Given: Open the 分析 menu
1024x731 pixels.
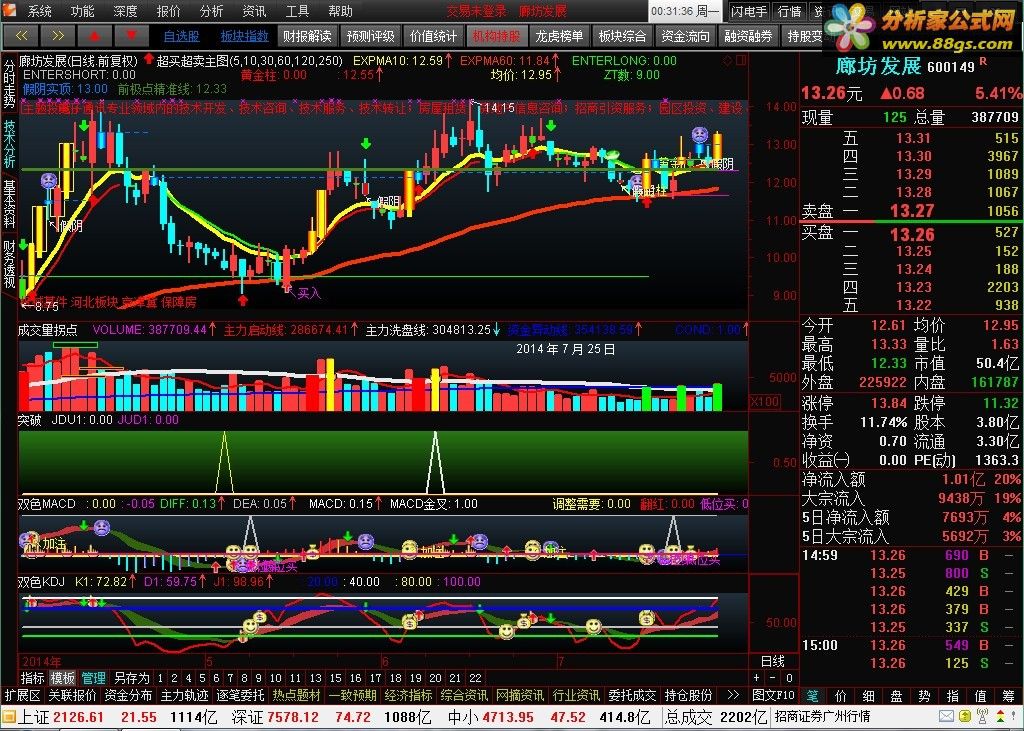Looking at the screenshot, I should pos(212,11).
